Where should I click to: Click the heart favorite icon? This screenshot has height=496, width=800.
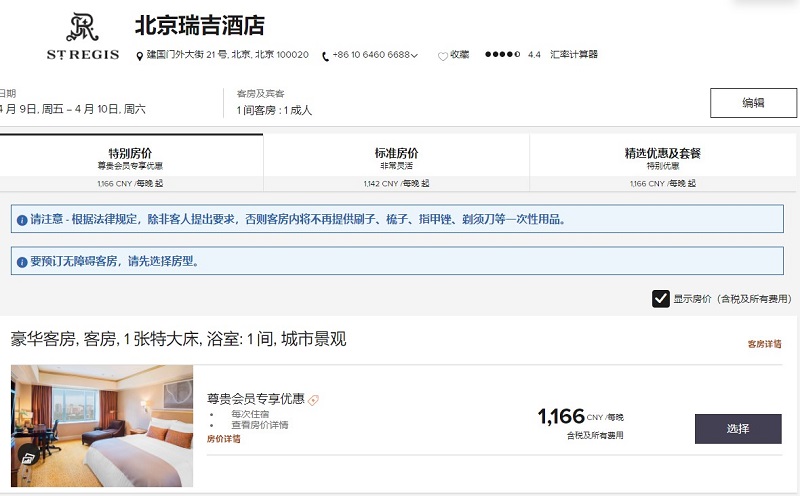click(442, 56)
